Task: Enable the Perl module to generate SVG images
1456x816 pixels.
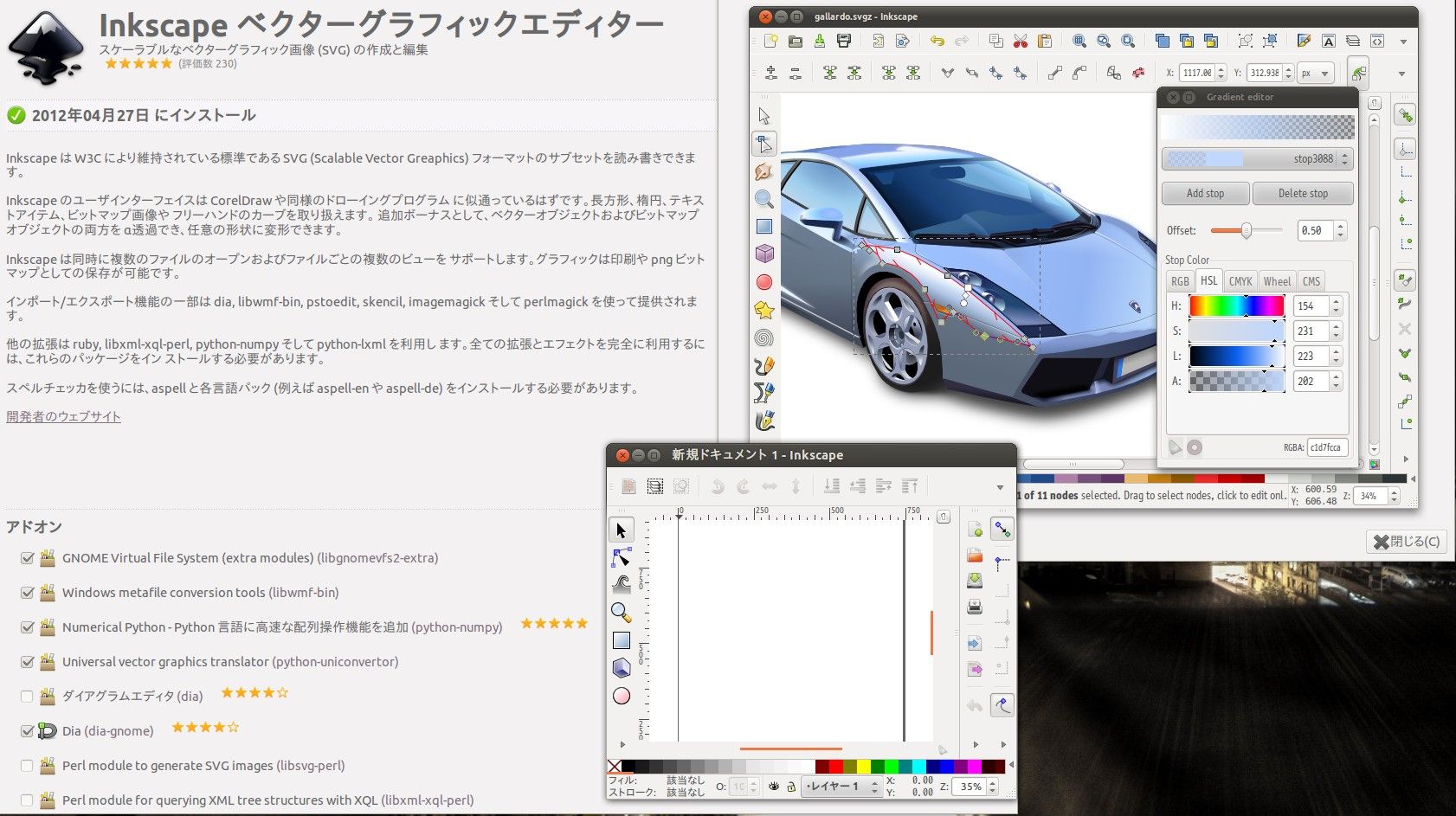Action: coord(27,766)
